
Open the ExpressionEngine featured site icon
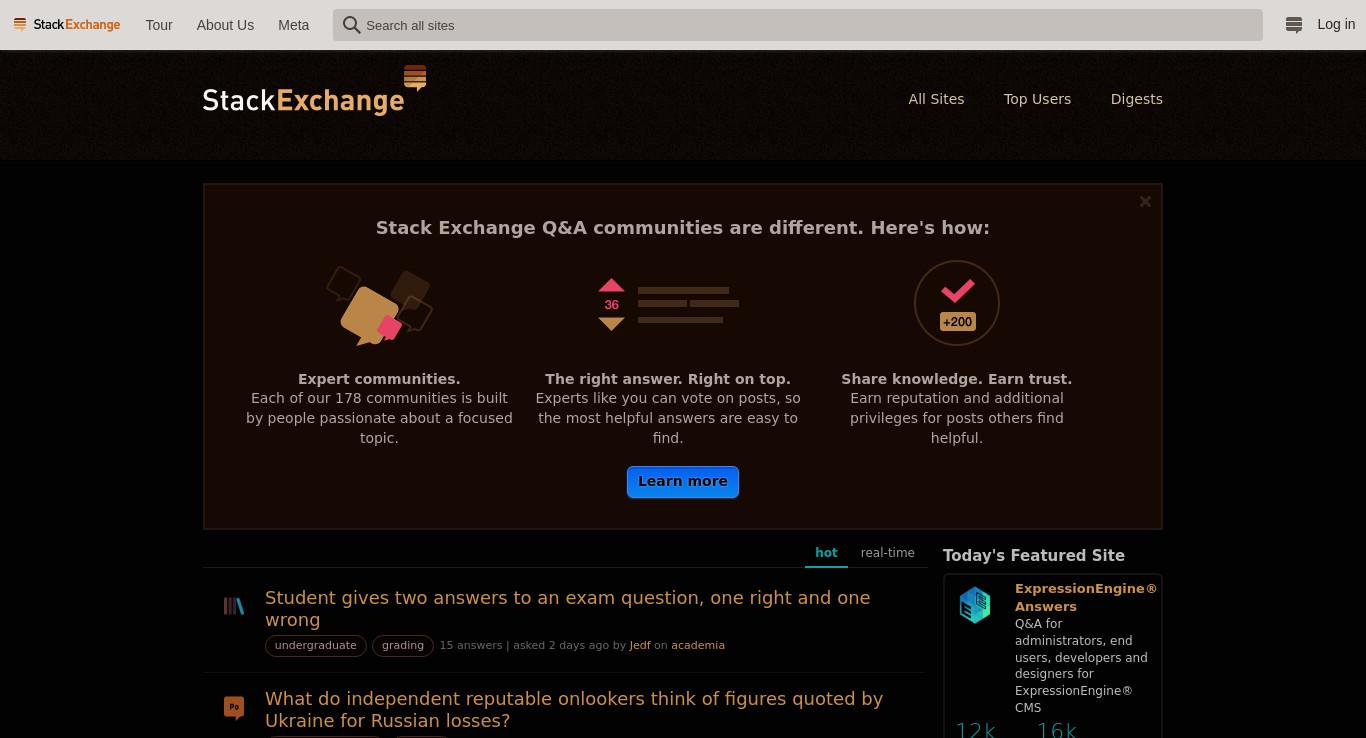coord(975,605)
